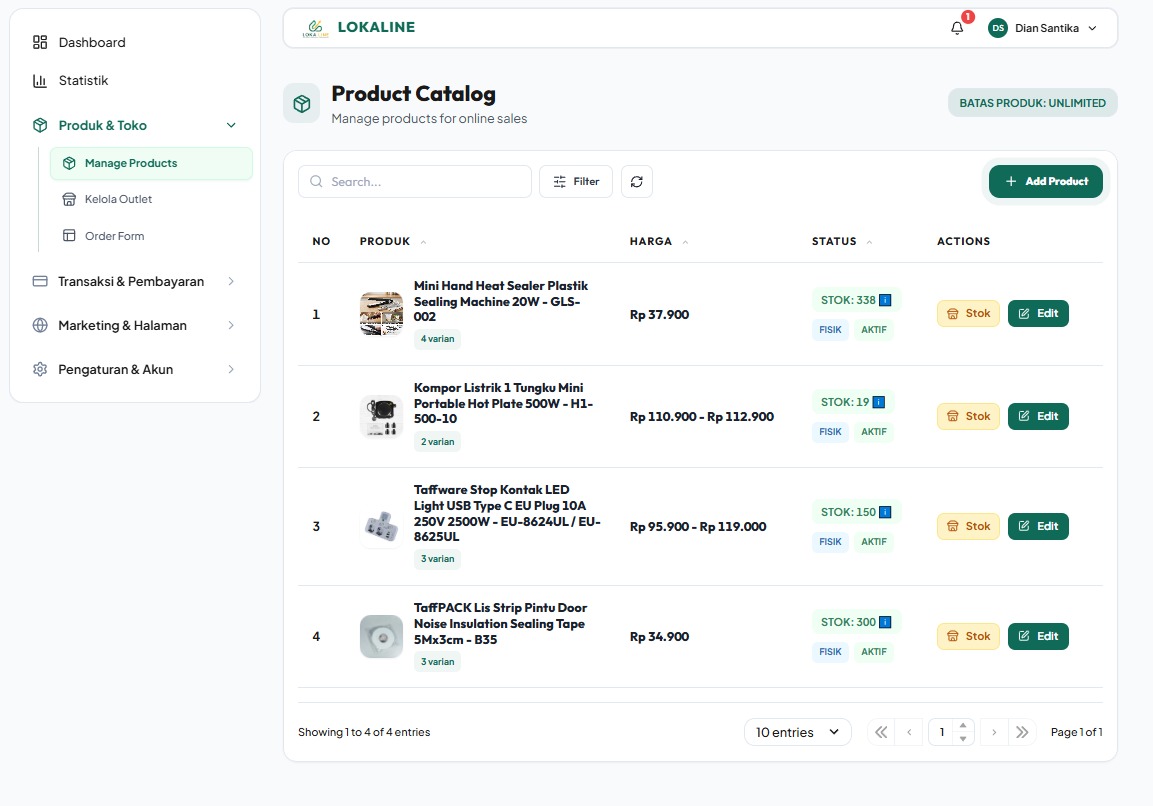Click Kompor Listrik product thumbnail

point(381,416)
